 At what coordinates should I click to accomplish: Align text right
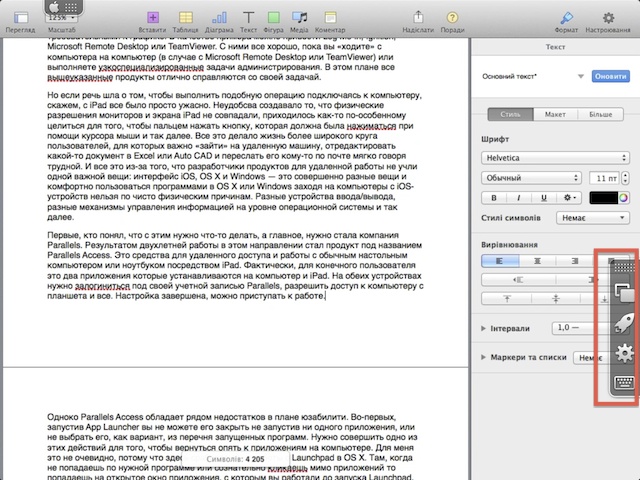click(575, 261)
